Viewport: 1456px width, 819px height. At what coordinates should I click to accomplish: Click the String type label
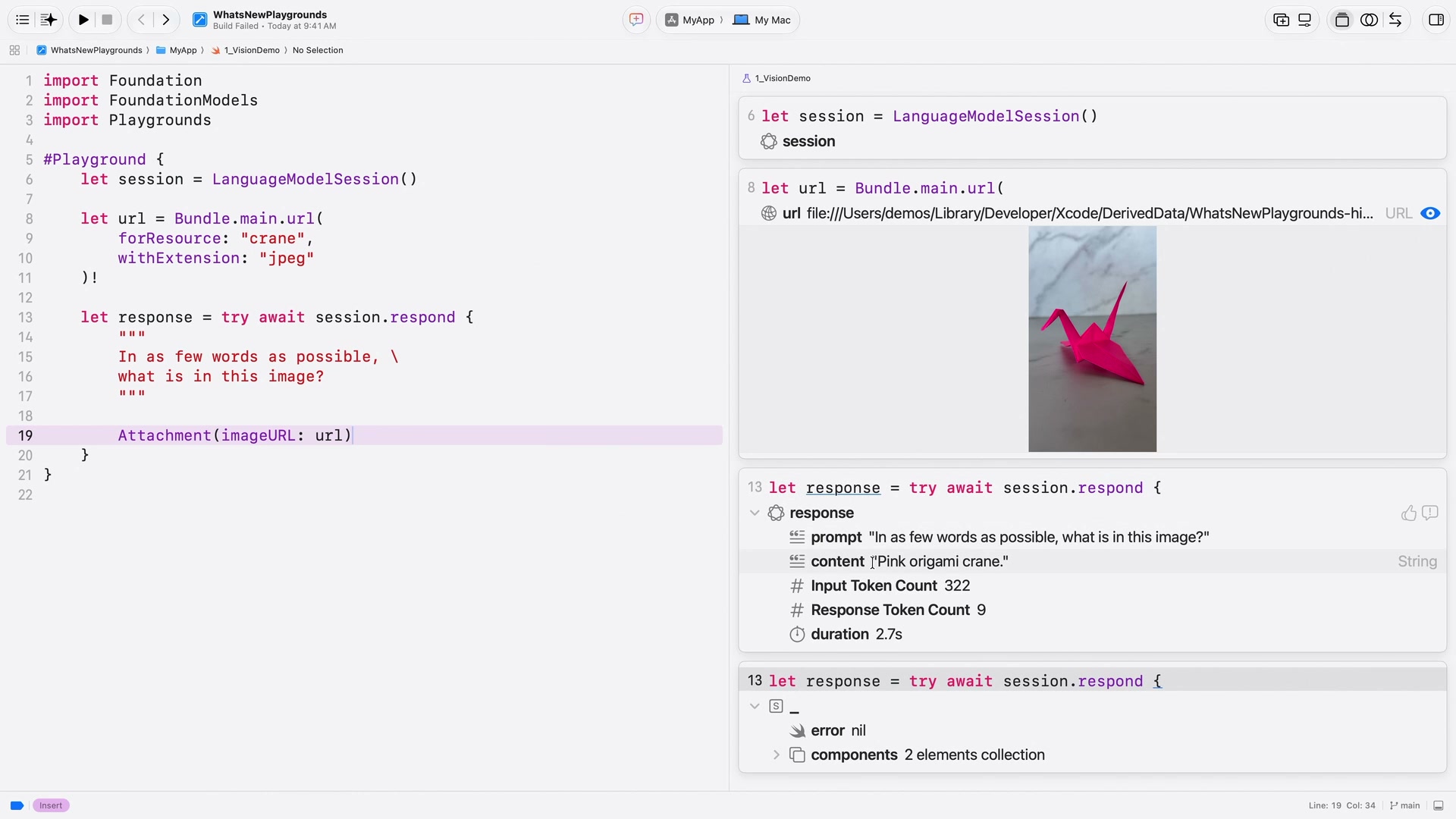pos(1417,561)
